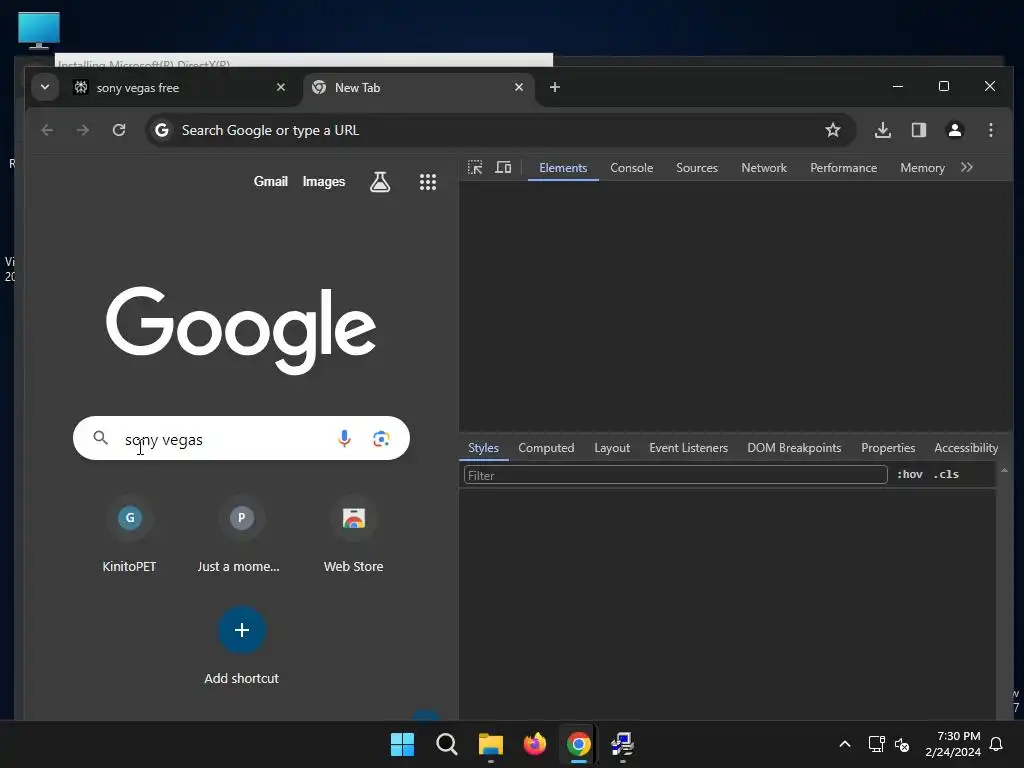Click the Styles Filter input field
1024x768 pixels.
point(675,475)
